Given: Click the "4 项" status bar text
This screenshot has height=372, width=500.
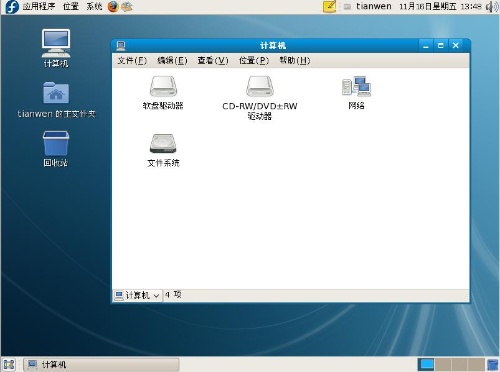Looking at the screenshot, I should point(173,295).
